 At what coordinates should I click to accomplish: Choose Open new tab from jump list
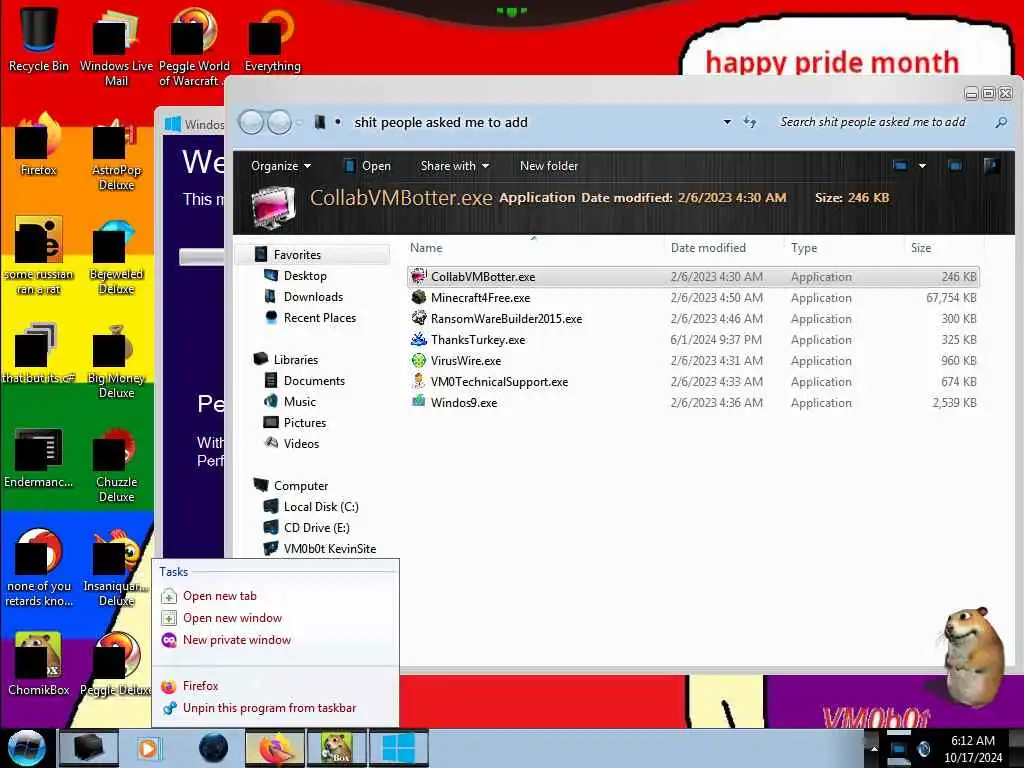click(x=275, y=596)
